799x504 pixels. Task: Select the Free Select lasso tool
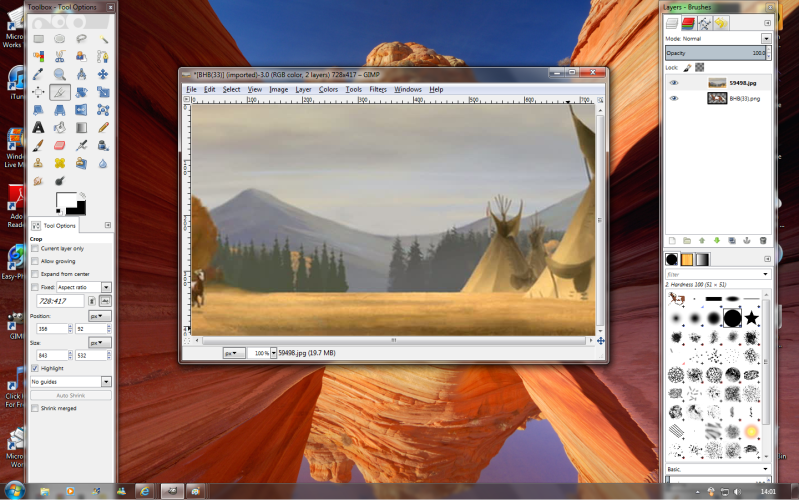click(81, 39)
